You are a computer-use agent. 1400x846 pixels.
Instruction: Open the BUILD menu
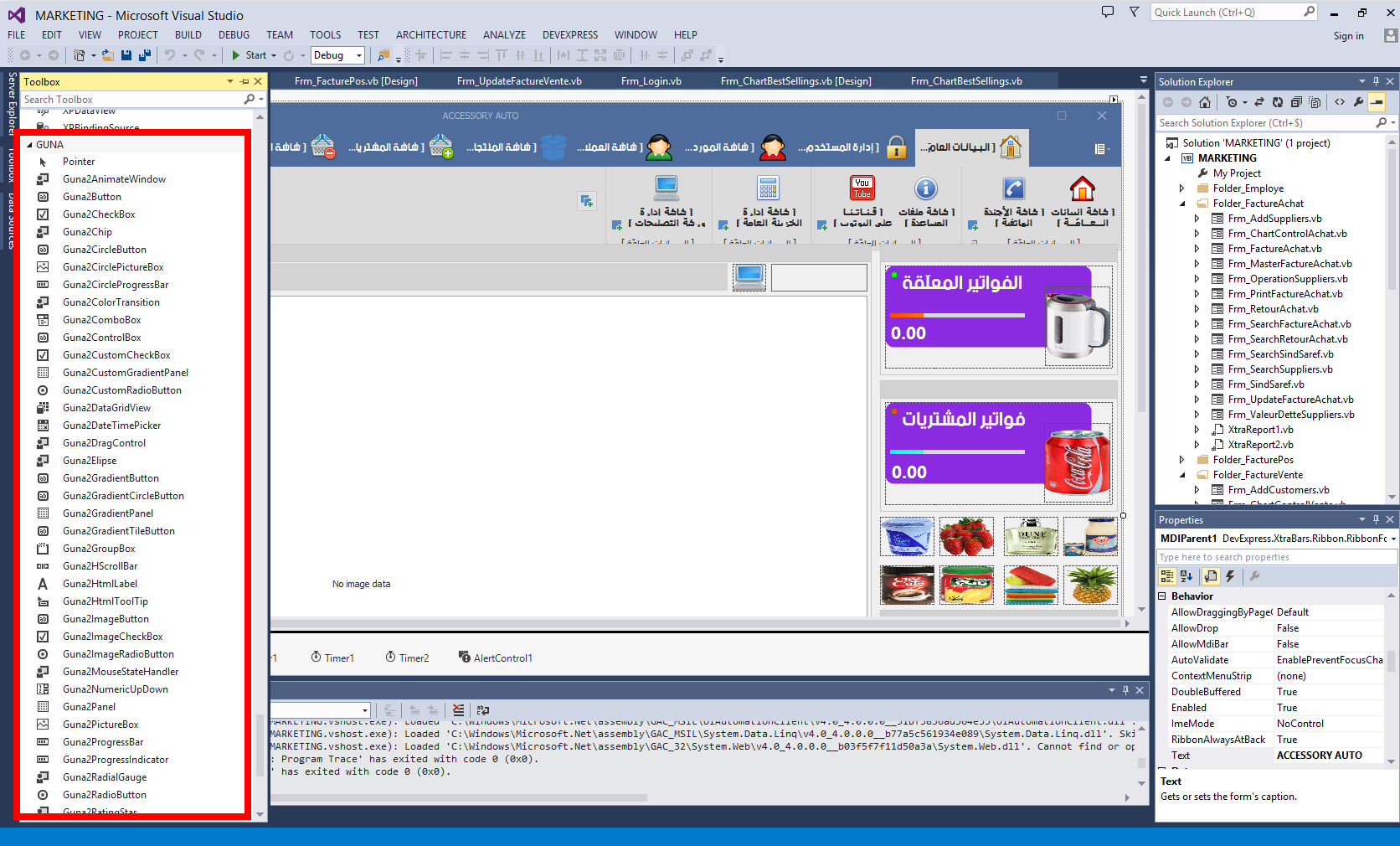click(x=188, y=35)
